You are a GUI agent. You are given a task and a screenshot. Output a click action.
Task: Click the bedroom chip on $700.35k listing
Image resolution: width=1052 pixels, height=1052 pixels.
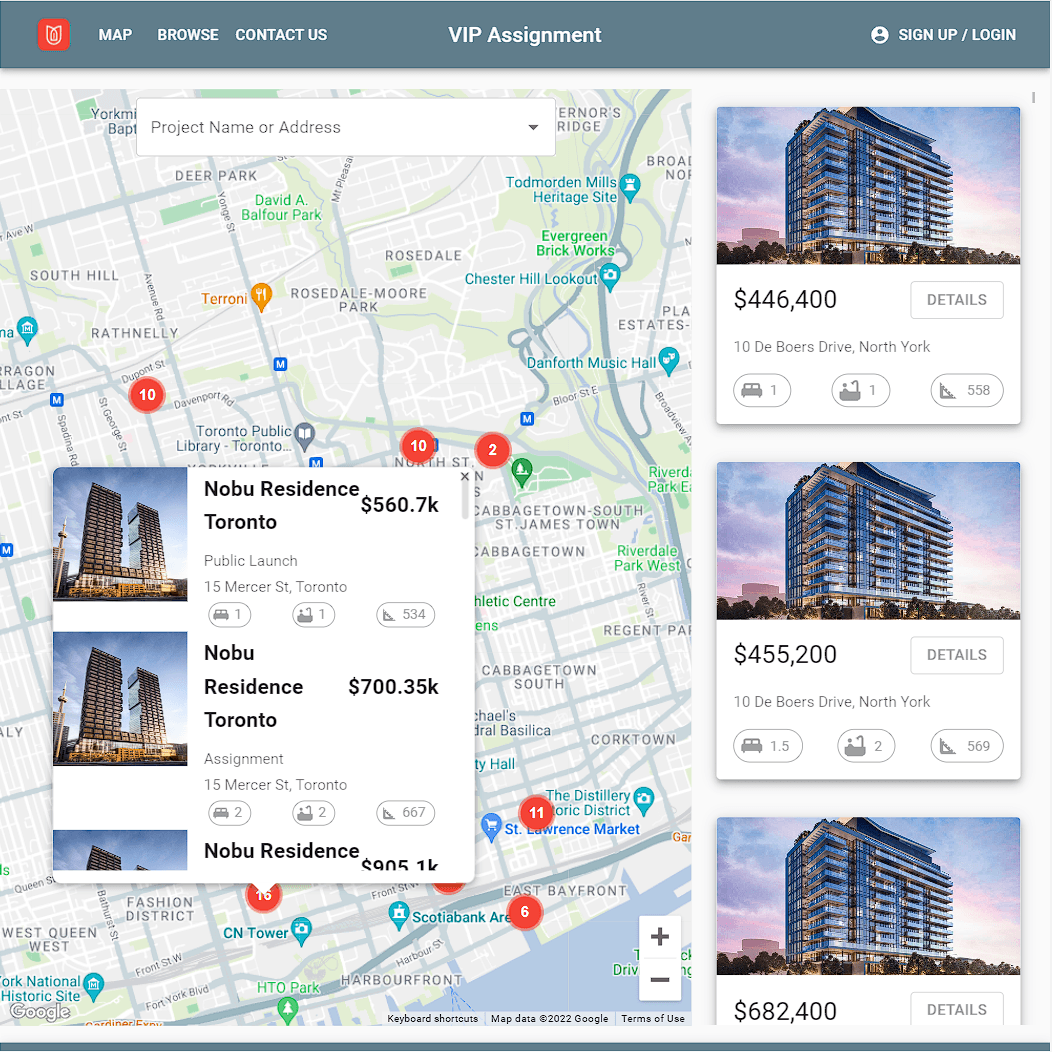point(229,812)
